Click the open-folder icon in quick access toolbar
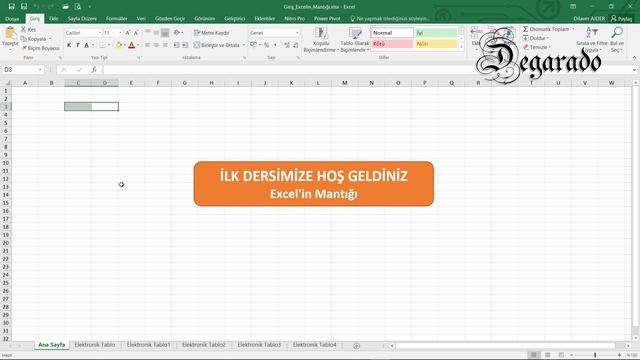The height and width of the screenshot is (360, 640). point(65,7)
